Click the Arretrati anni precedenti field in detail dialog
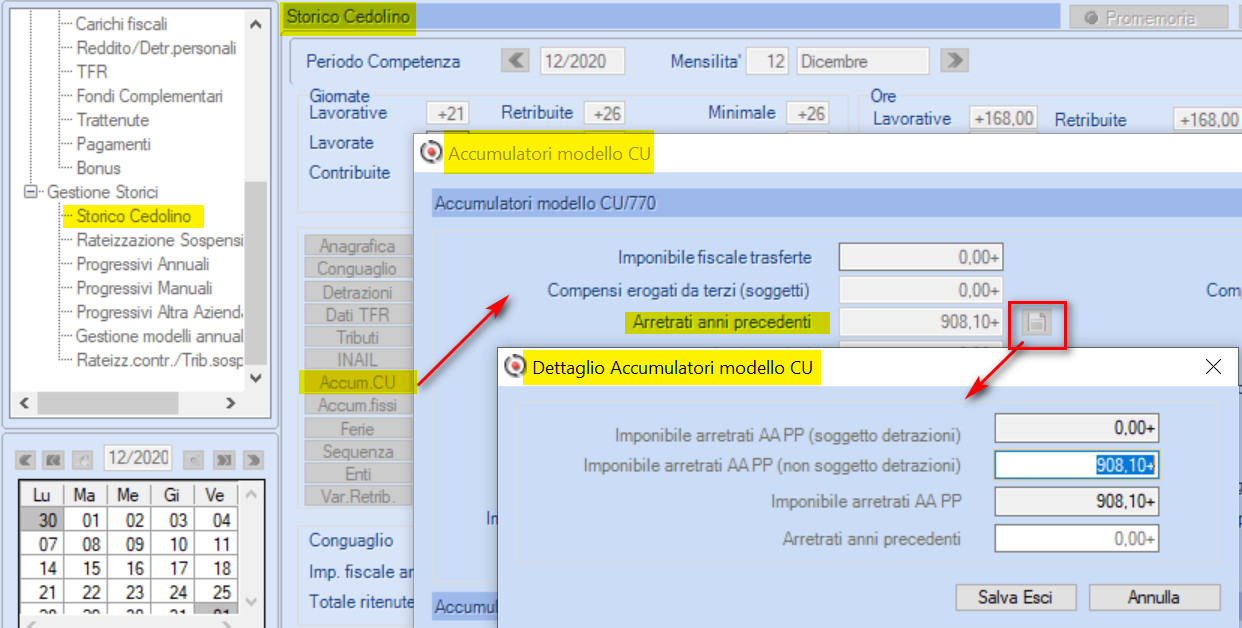 pos(1076,539)
